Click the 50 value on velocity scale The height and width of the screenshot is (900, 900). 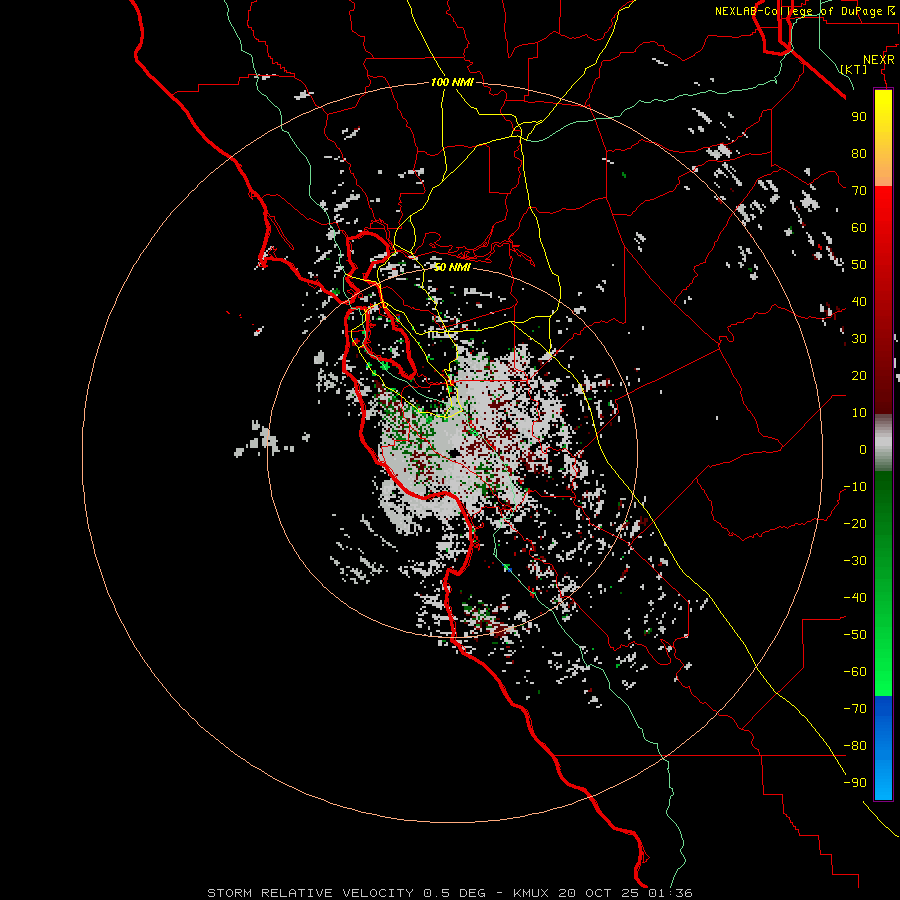(859, 265)
